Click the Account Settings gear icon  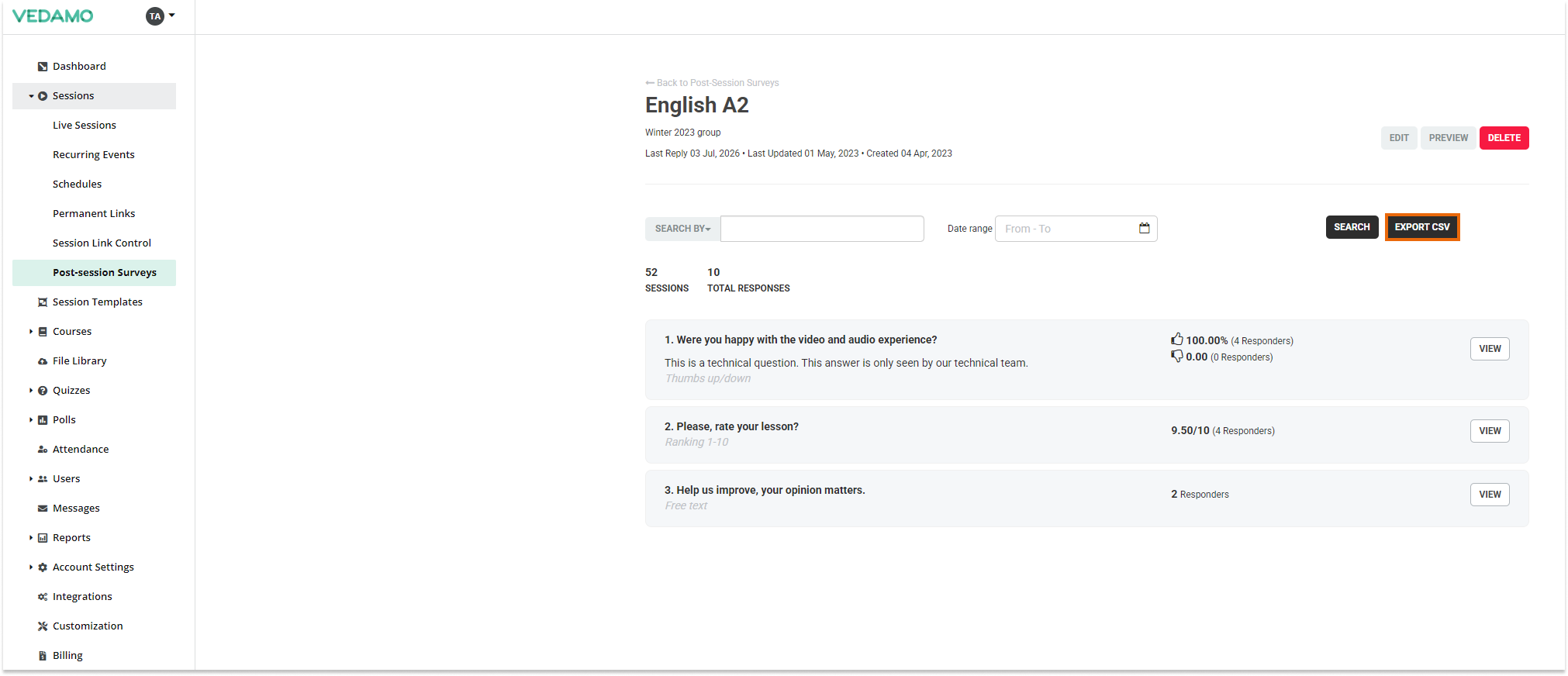pyautogui.click(x=43, y=567)
